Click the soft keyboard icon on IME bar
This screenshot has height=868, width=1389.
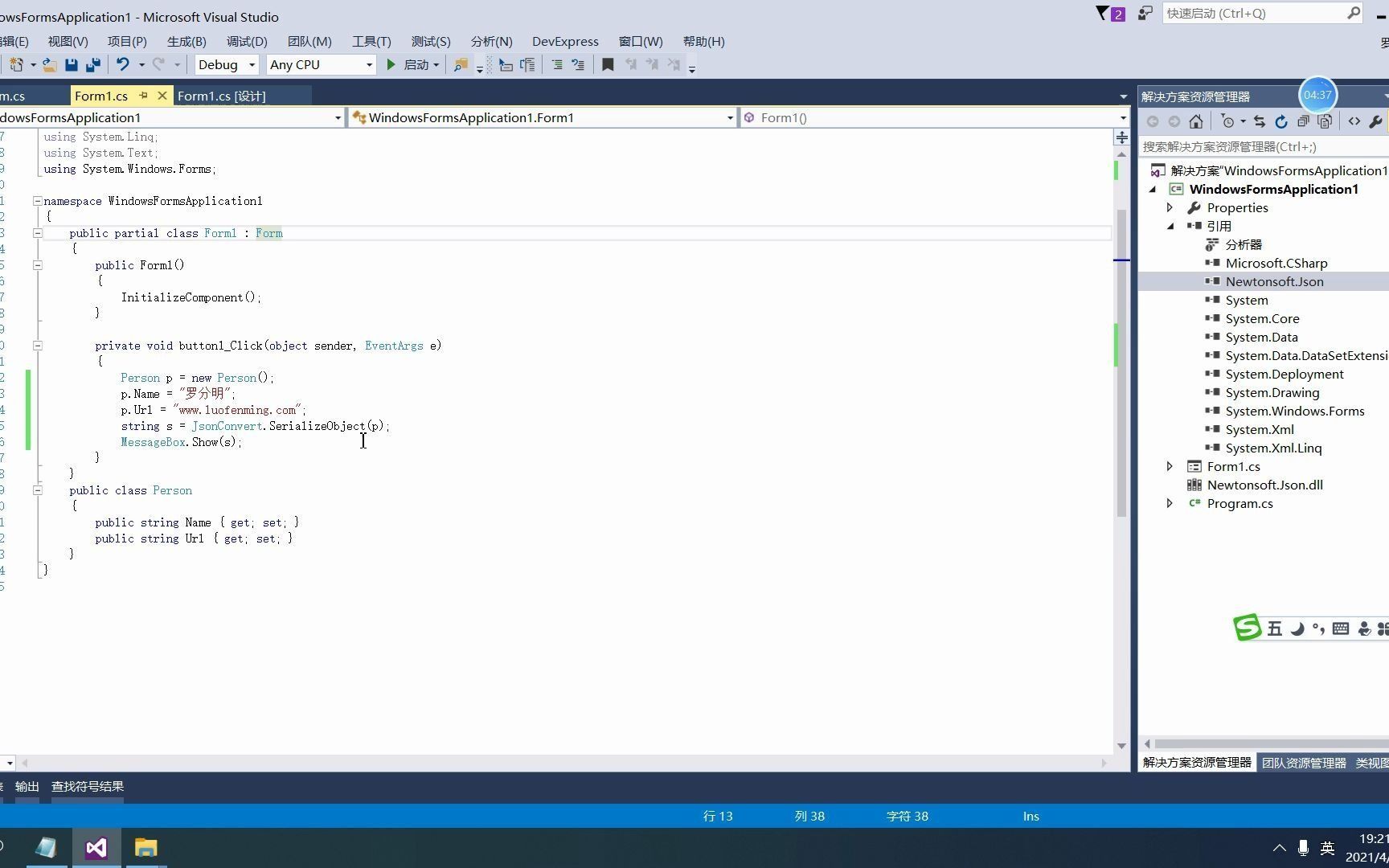click(1340, 628)
